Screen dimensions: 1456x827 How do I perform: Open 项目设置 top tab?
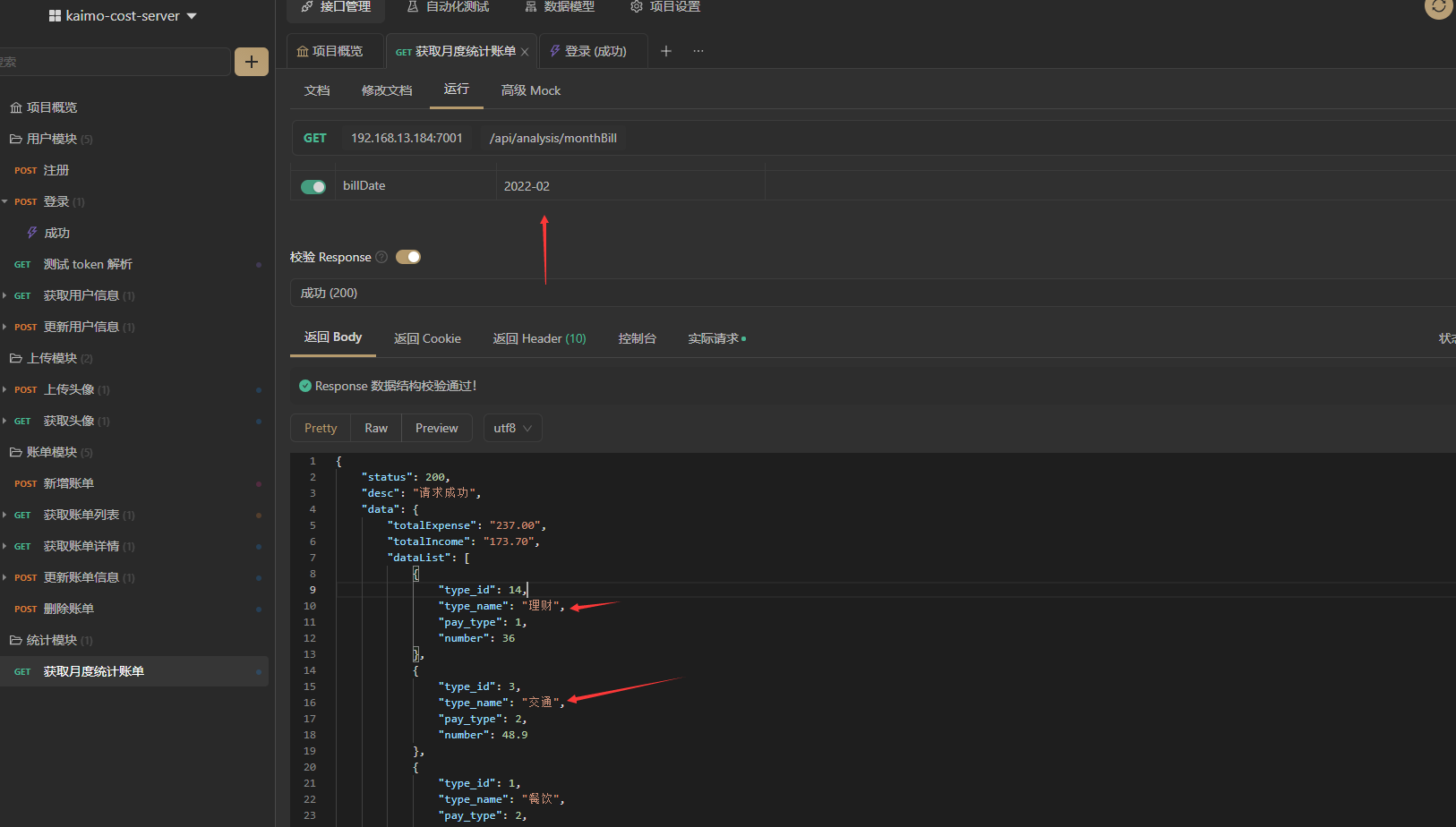pyautogui.click(x=665, y=7)
